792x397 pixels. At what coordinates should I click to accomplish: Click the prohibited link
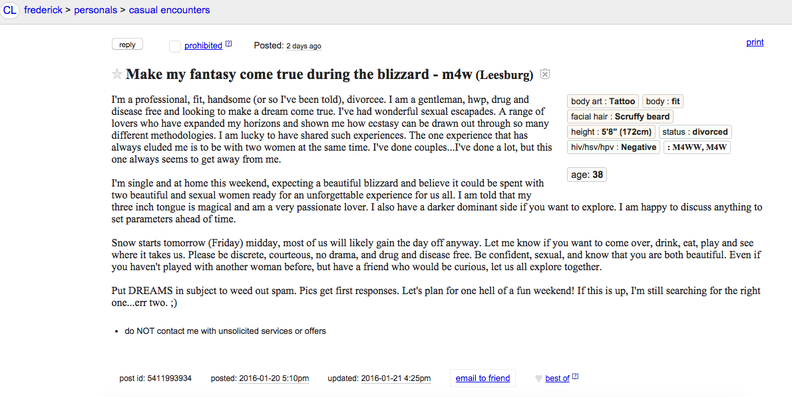click(x=203, y=45)
